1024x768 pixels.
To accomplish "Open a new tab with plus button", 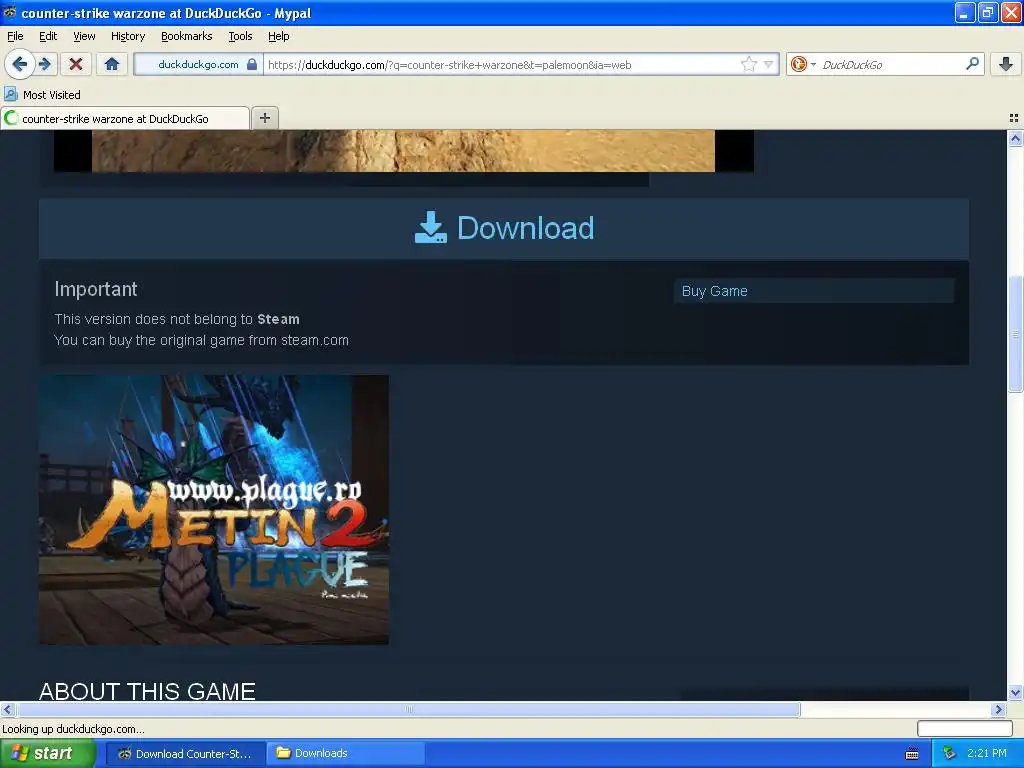I will coord(264,118).
